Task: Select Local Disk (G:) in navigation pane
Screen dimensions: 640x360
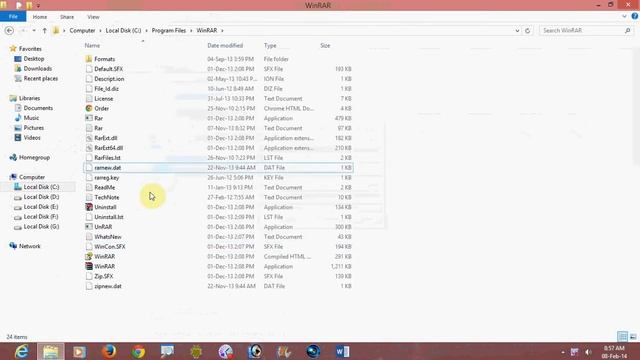Action: pos(41,227)
